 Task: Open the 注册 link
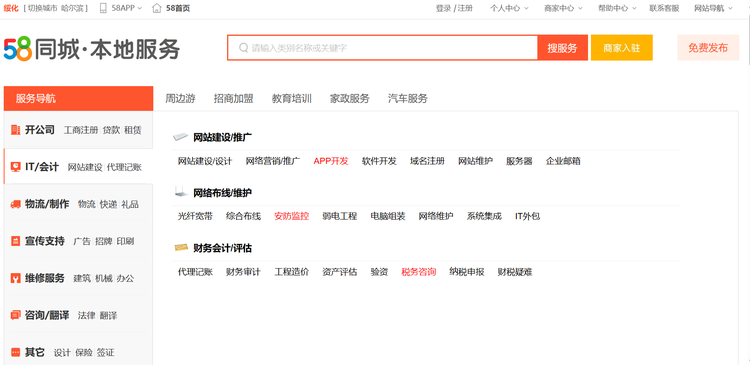pyautogui.click(x=465, y=8)
